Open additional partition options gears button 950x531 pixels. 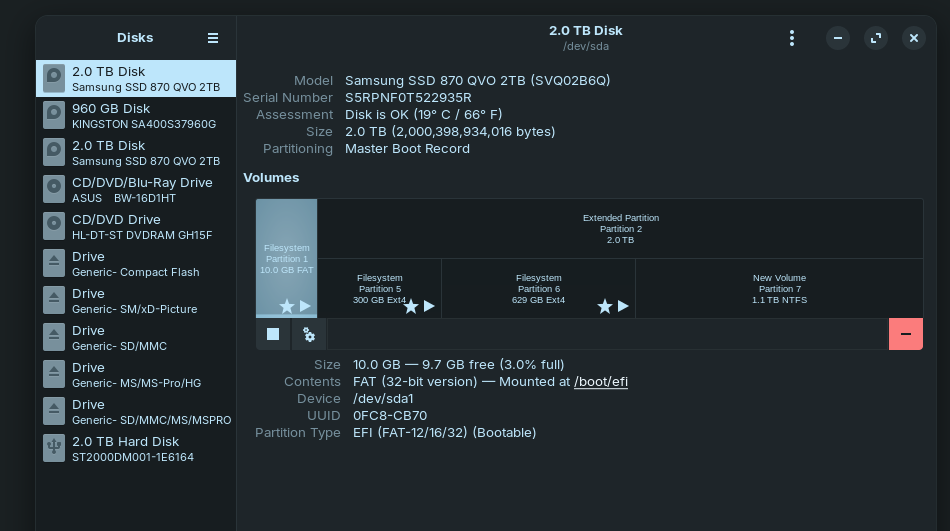point(309,334)
